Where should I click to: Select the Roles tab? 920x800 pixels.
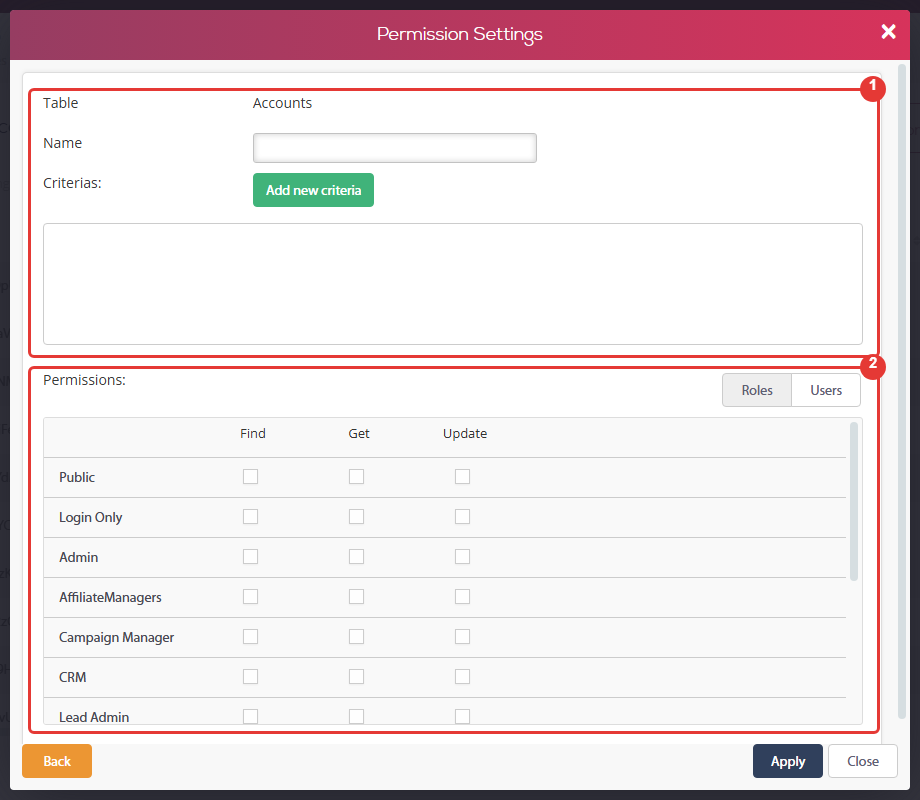point(757,390)
